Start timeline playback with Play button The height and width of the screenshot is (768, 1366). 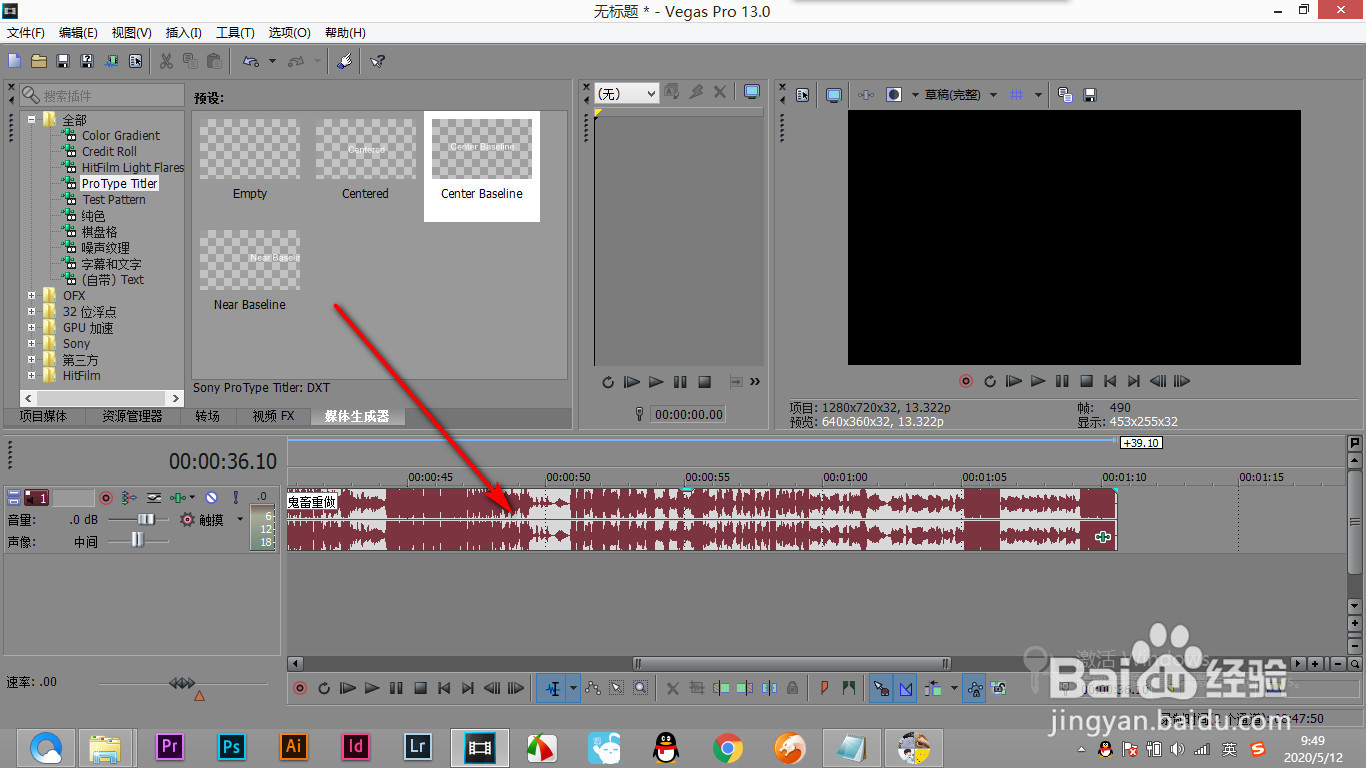click(372, 688)
